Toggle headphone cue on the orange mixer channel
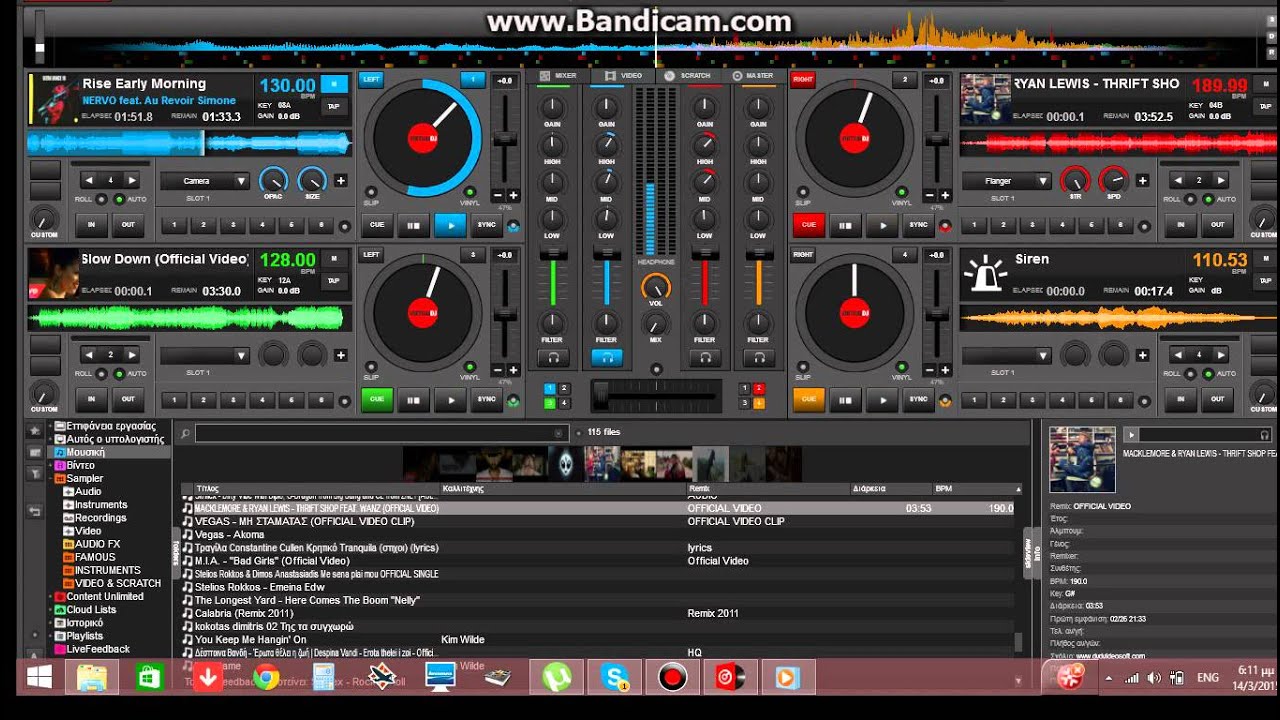This screenshot has height=720, width=1280. pyautogui.click(x=759, y=357)
